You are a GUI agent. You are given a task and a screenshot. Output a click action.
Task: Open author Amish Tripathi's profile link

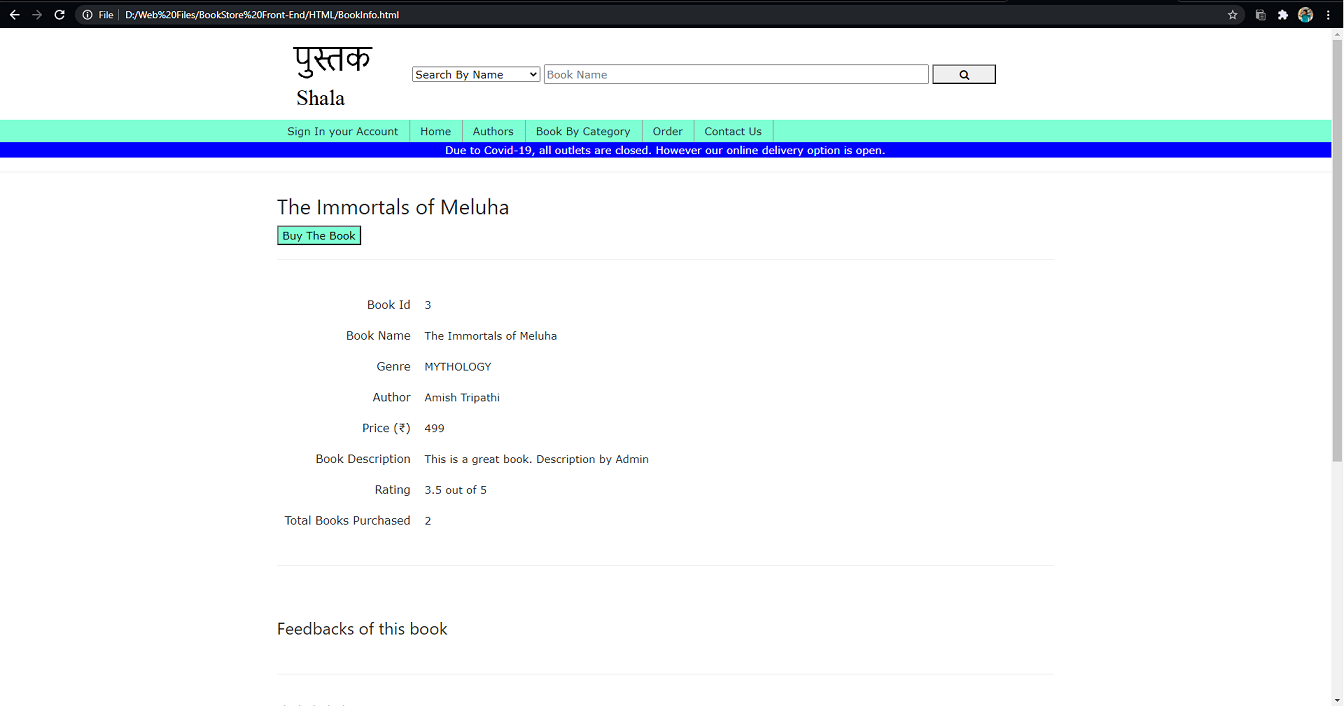(x=461, y=397)
